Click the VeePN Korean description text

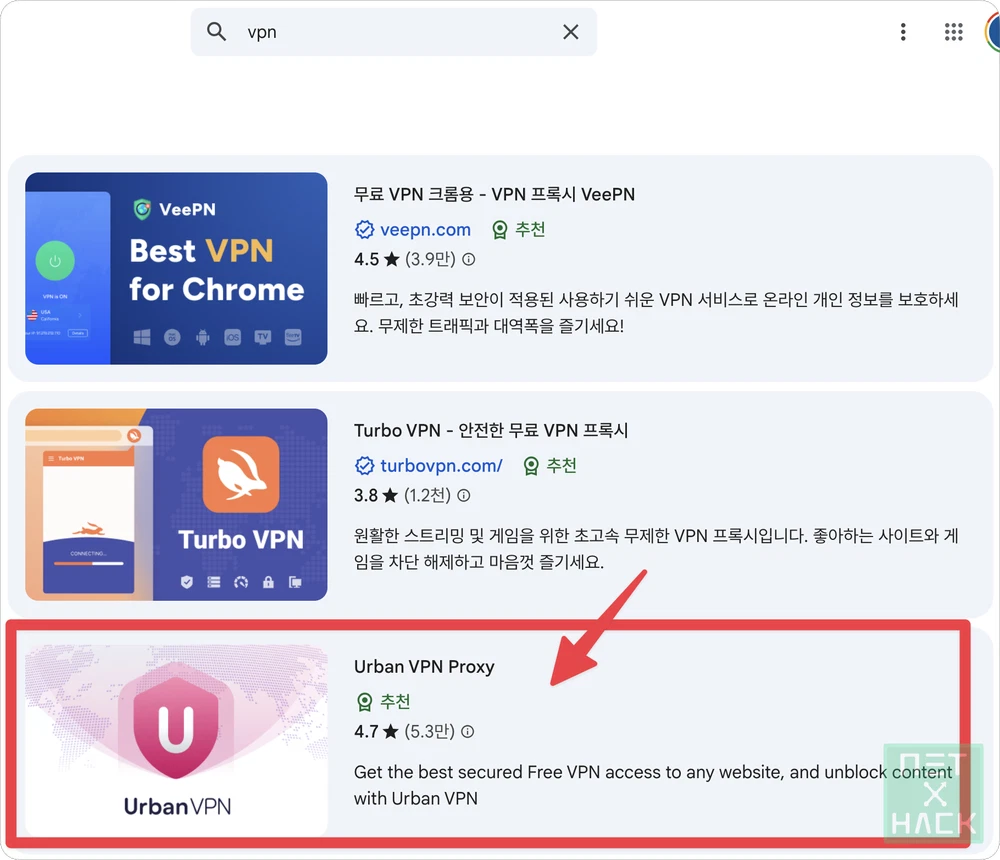[656, 313]
